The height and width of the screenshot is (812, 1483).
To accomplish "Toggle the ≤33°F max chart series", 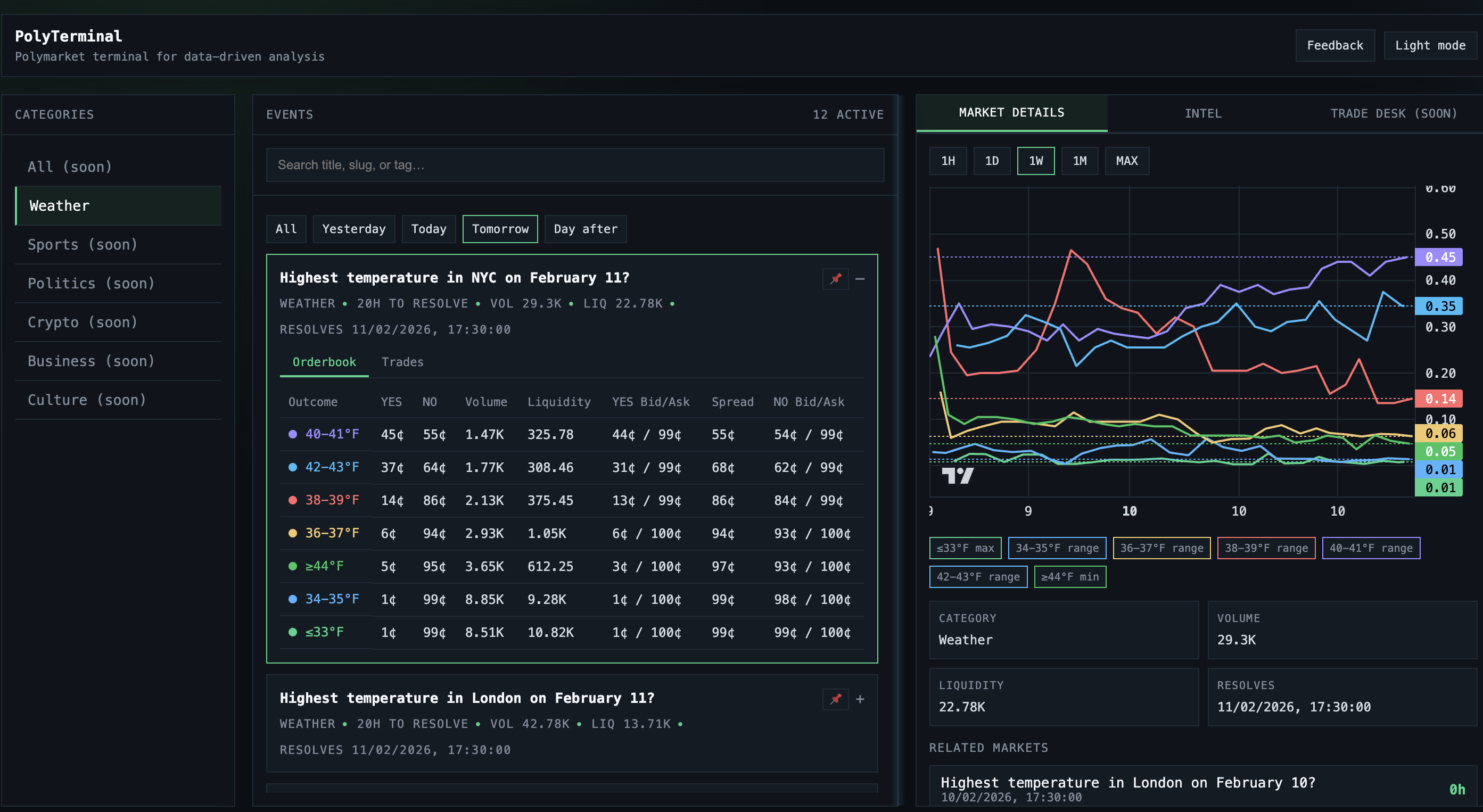I will (x=965, y=548).
